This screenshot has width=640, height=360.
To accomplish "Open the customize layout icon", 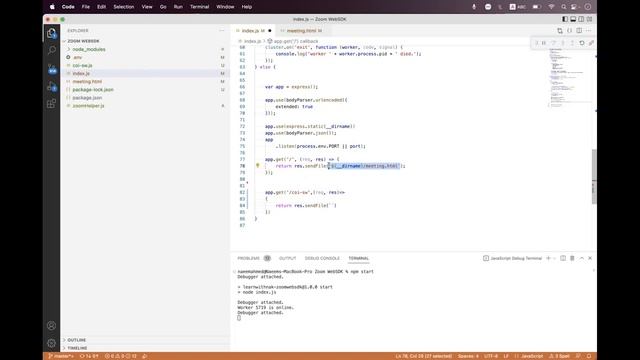I will coord(589,19).
